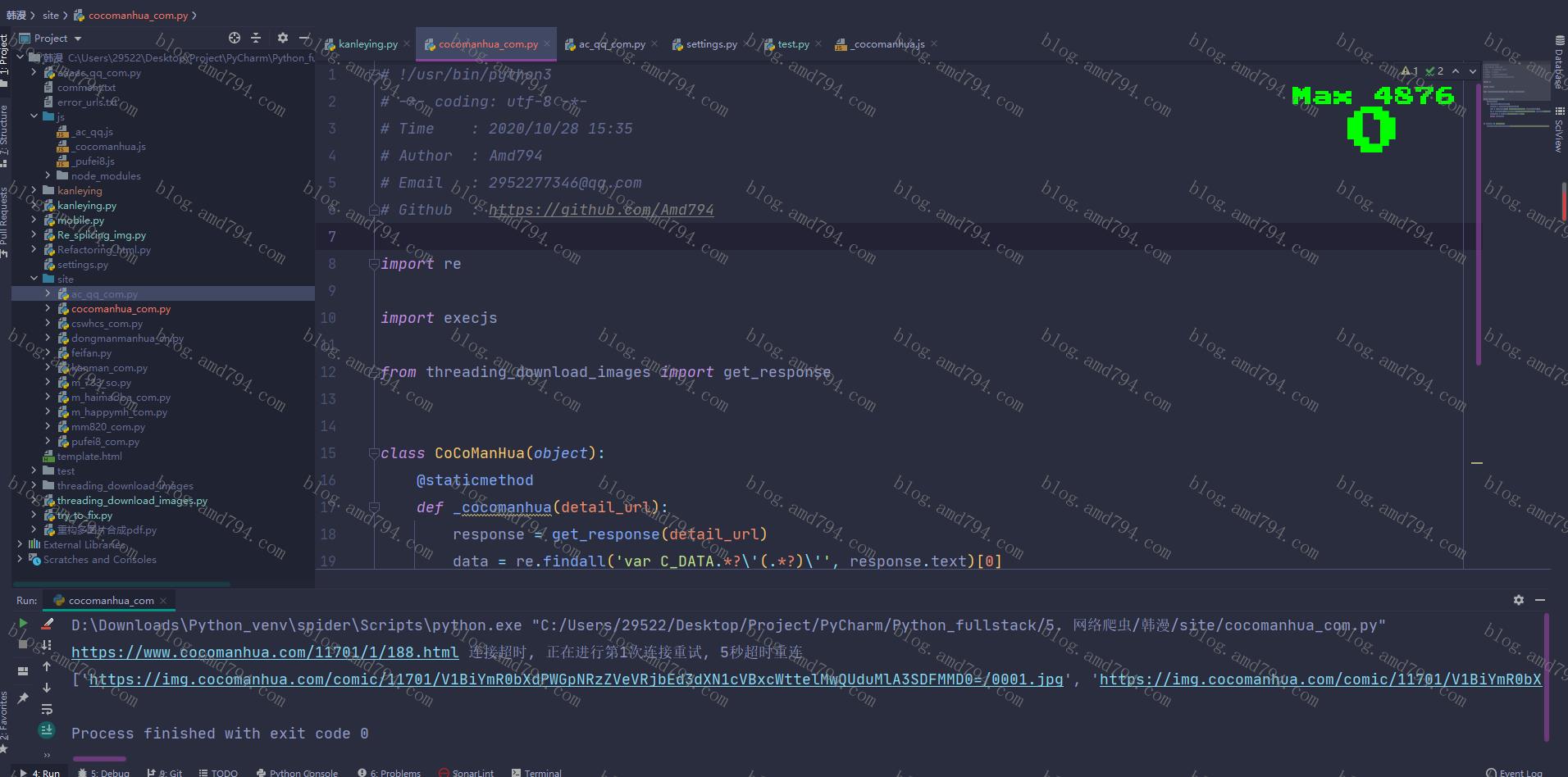The height and width of the screenshot is (777, 1568).
Task: Close the settings.py editor tab
Action: [x=746, y=44]
